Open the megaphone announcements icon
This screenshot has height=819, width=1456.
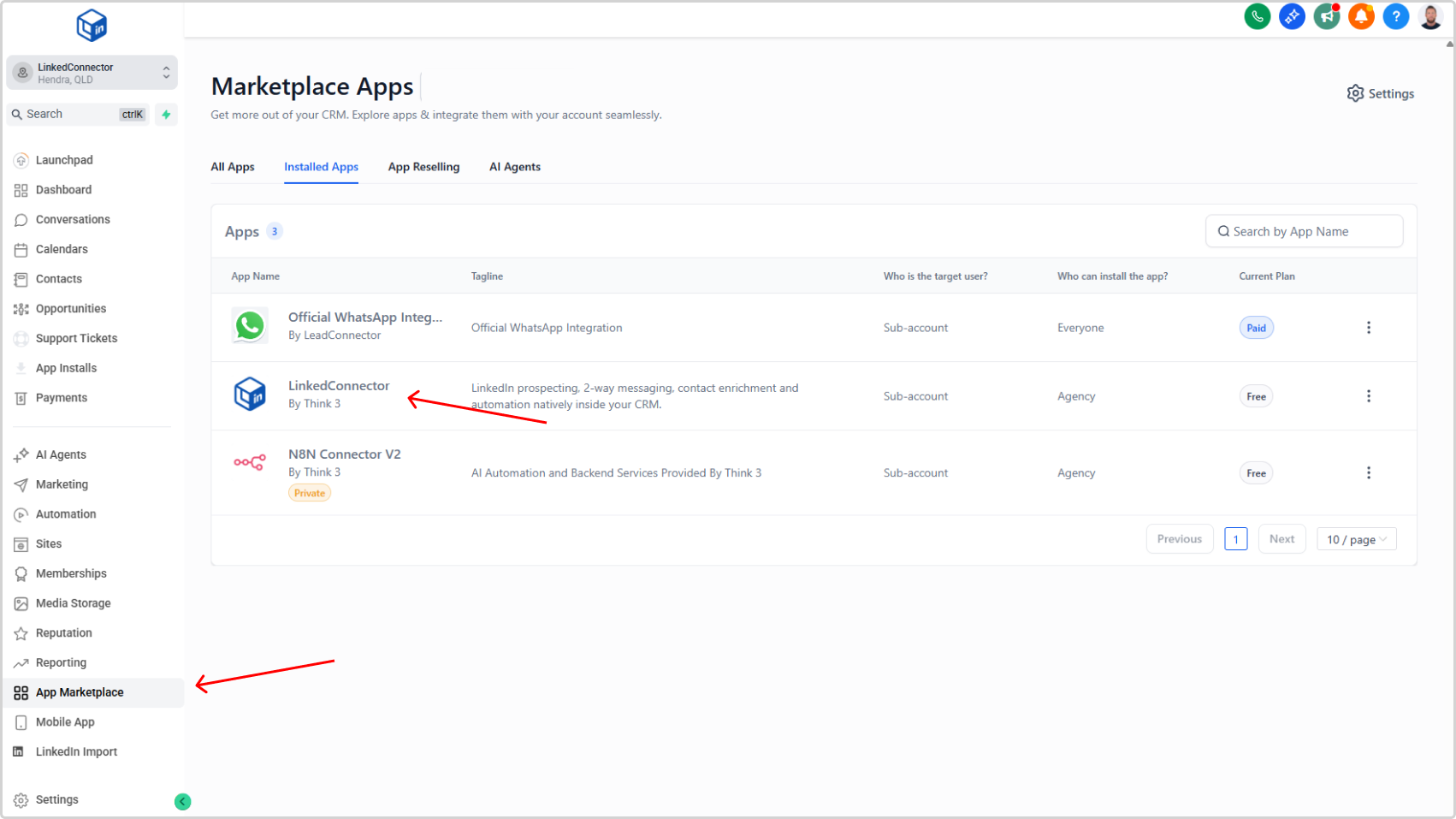[x=1326, y=16]
